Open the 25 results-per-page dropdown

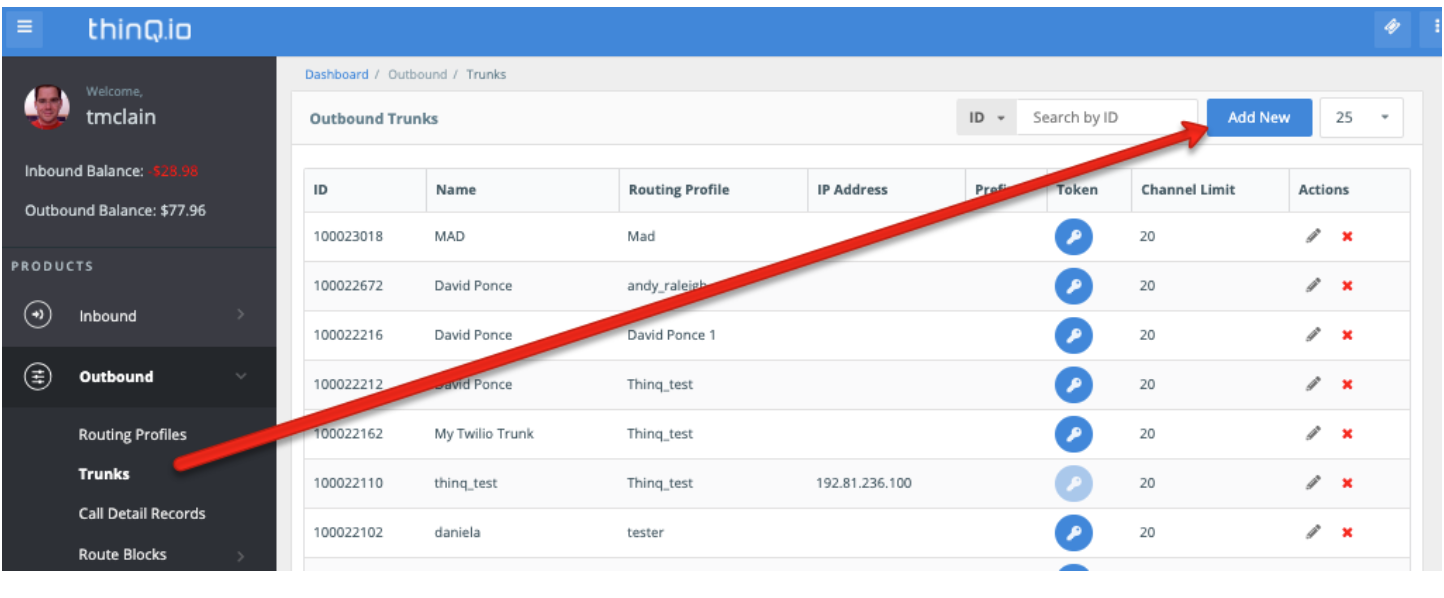tap(1362, 117)
